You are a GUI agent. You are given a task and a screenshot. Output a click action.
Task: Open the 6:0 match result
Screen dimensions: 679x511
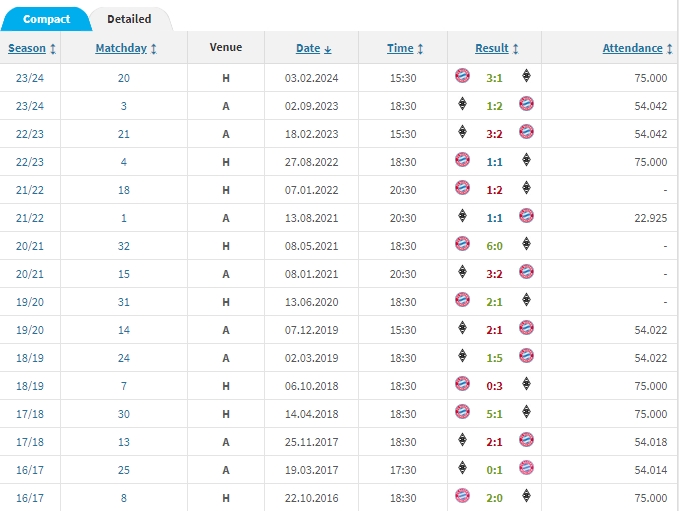pos(494,244)
